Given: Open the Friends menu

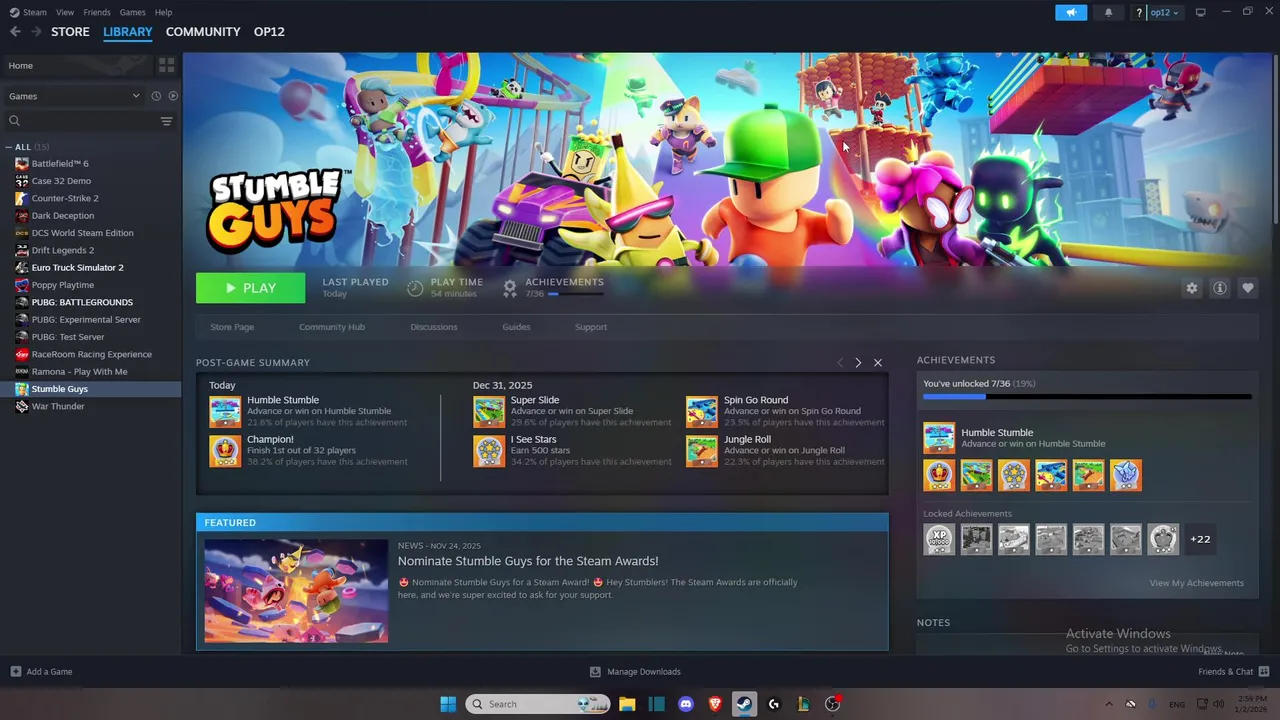Looking at the screenshot, I should click(97, 12).
